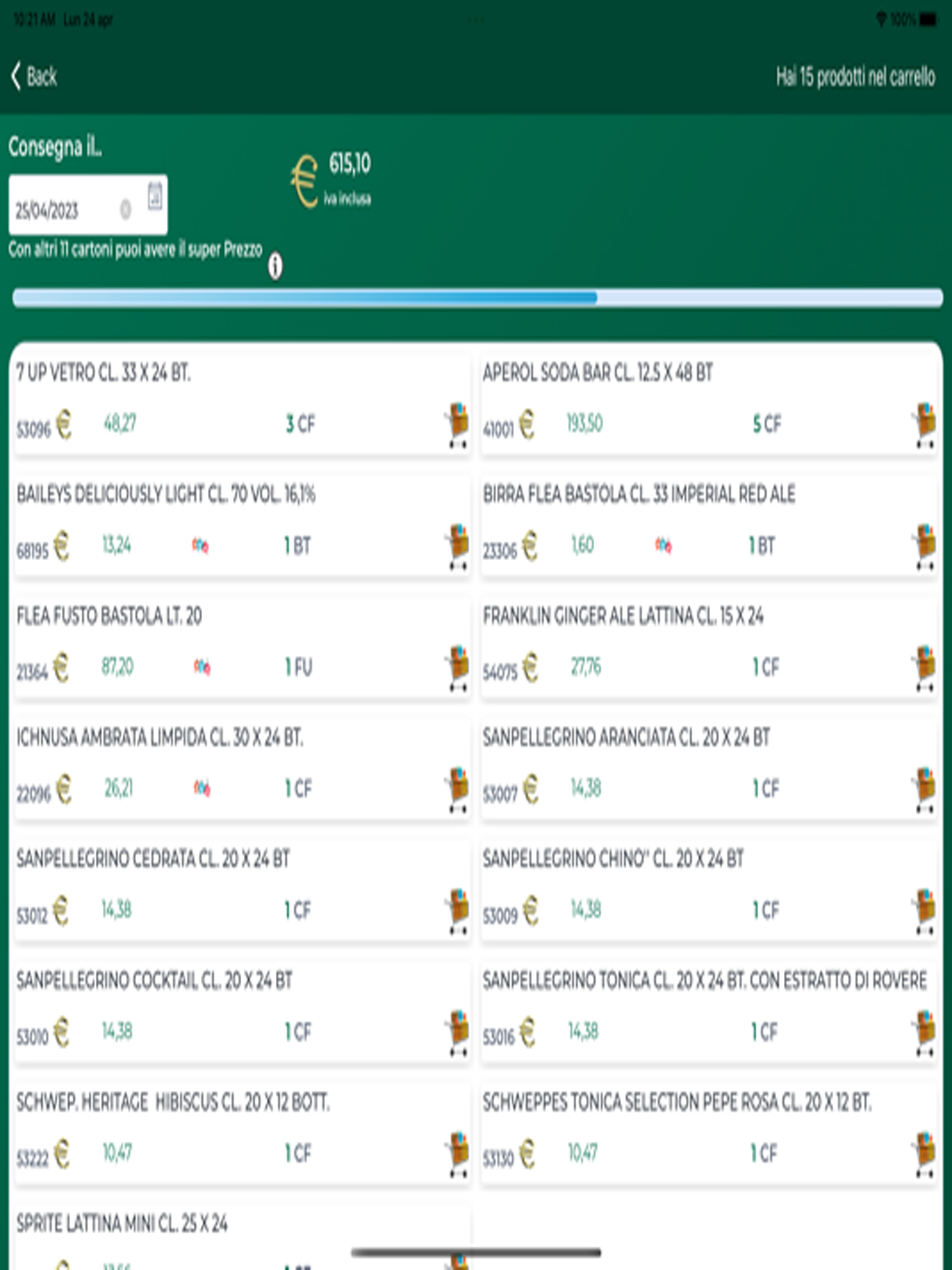
Task: Open cart icon for BAILEYS DELICIOUSLY LIGHT
Action: (457, 547)
